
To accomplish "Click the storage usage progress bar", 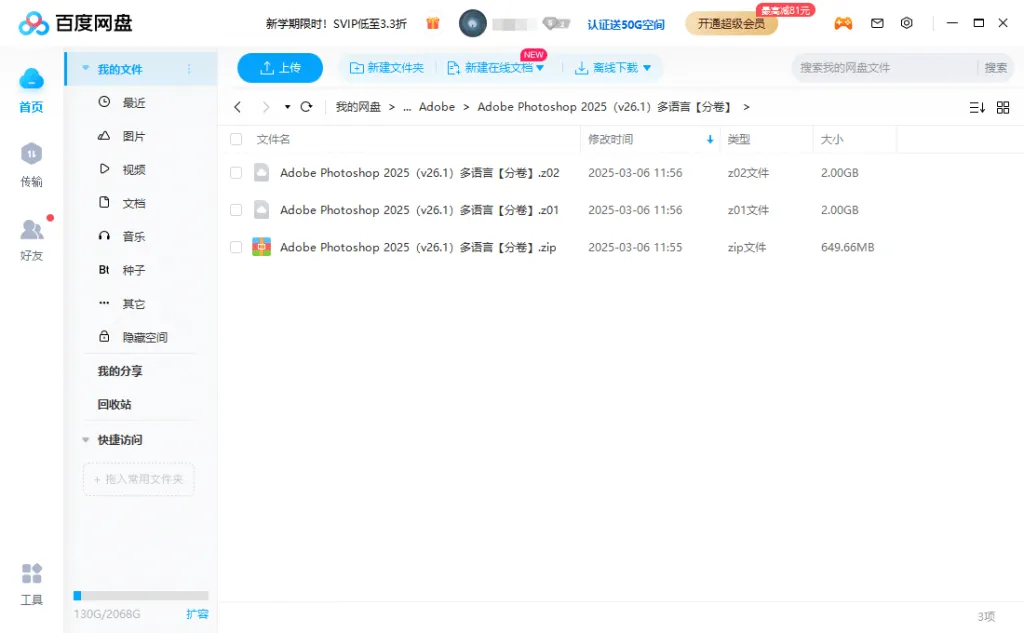I will [x=140, y=595].
